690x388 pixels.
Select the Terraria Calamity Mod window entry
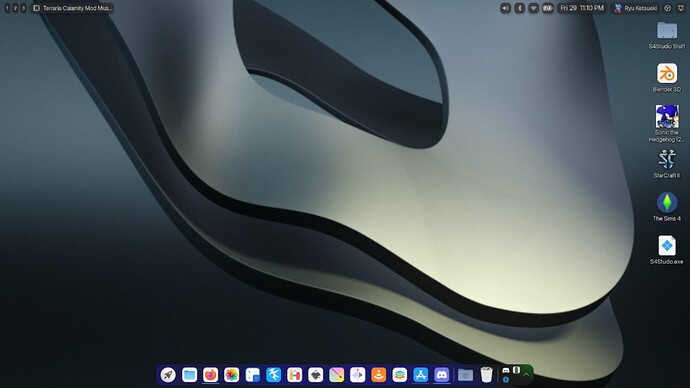click(x=73, y=8)
